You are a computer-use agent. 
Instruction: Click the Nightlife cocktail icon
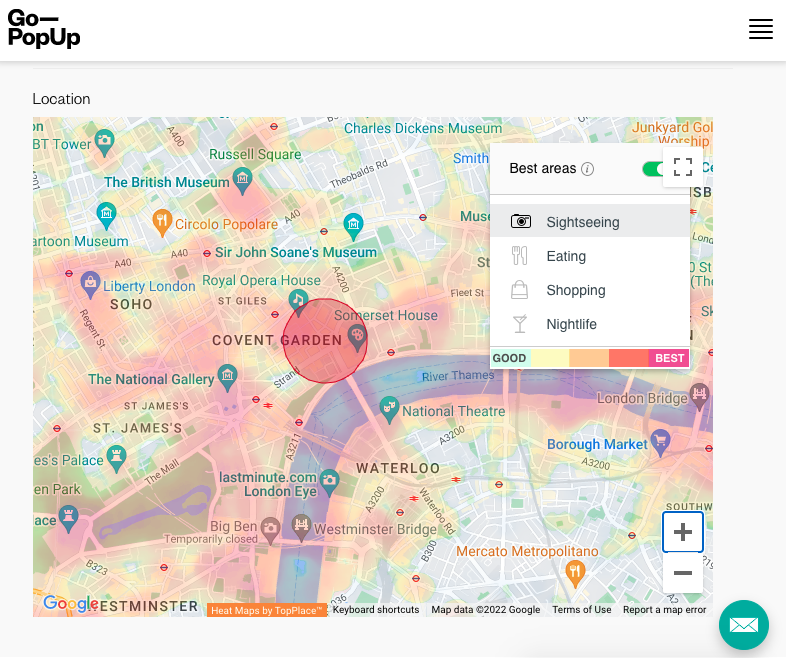point(520,324)
